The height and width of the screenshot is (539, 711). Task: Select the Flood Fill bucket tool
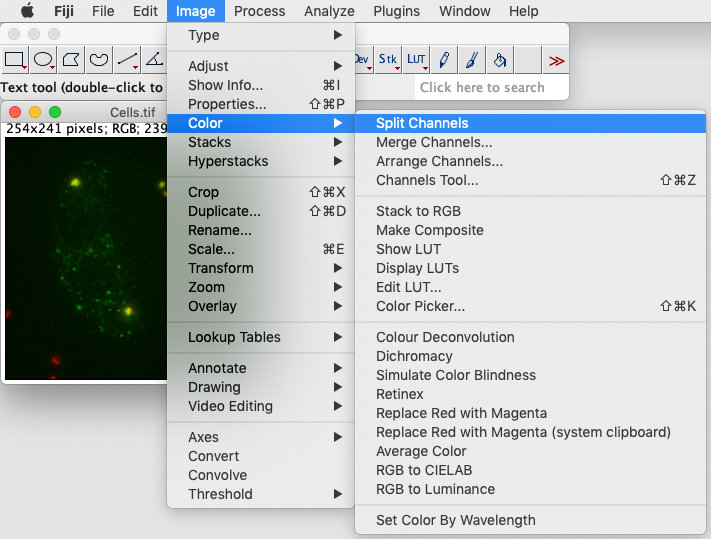(x=500, y=60)
